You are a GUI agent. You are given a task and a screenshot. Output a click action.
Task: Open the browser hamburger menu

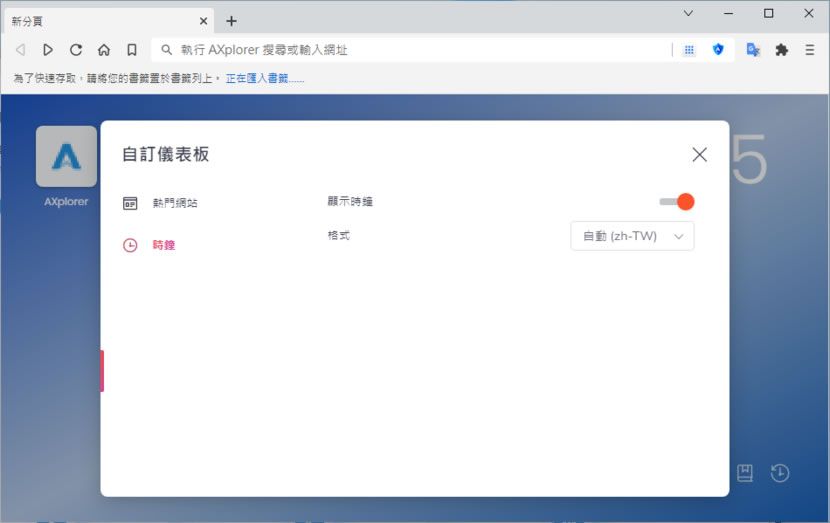tap(809, 50)
